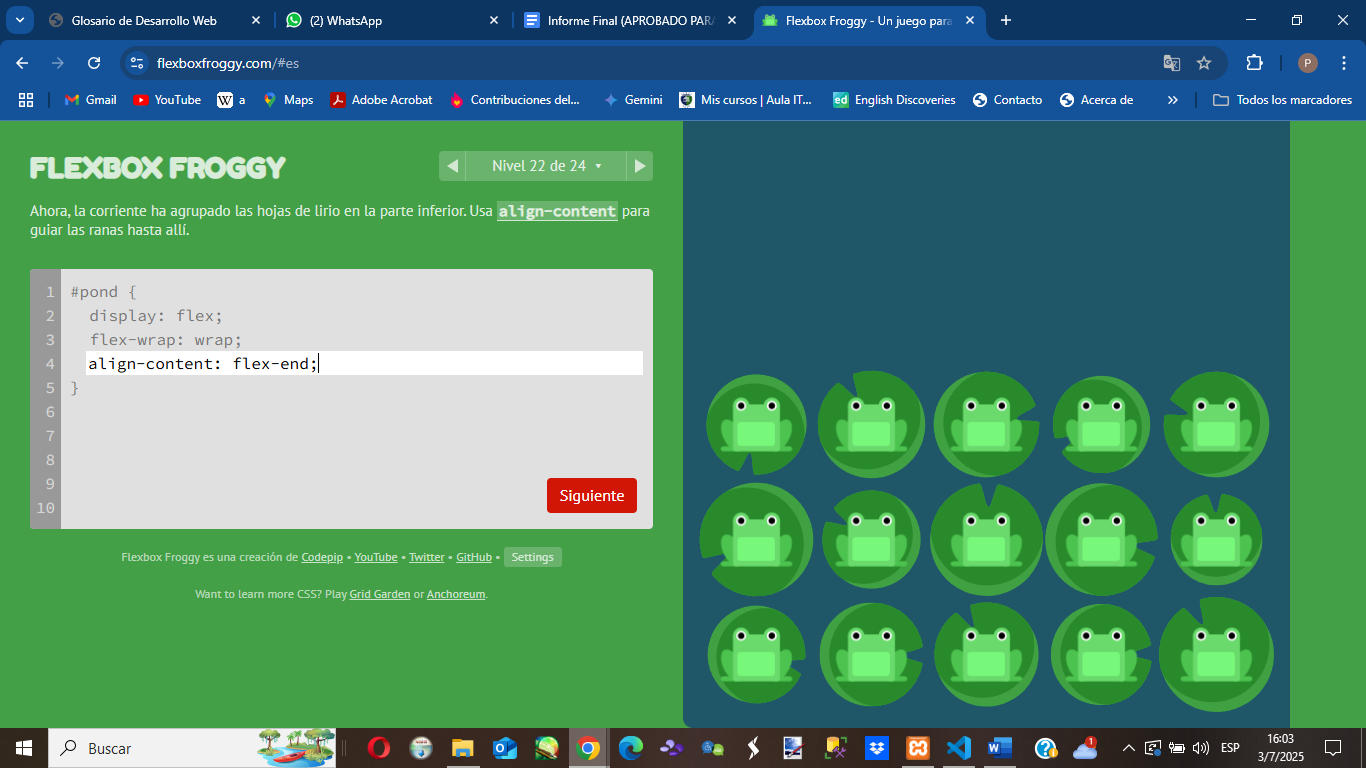This screenshot has height=768, width=1366.
Task: Expand the hidden bookmarks chevron
Action: [1173, 100]
